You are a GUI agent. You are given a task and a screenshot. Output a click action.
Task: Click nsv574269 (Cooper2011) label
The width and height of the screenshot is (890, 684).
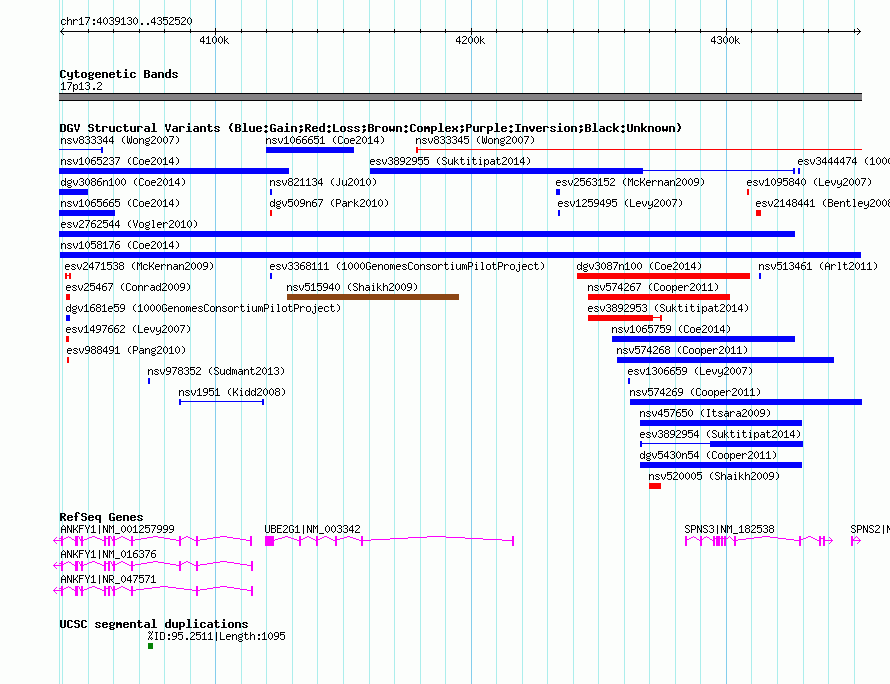click(695, 392)
